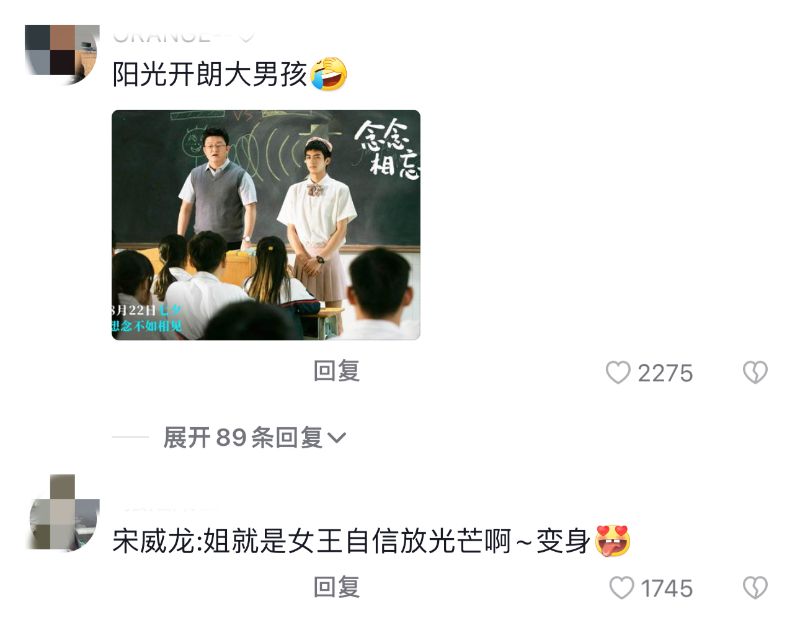Click the heart-eyes emoji after 变身
Viewport: 800px width, 625px height.
(613, 541)
